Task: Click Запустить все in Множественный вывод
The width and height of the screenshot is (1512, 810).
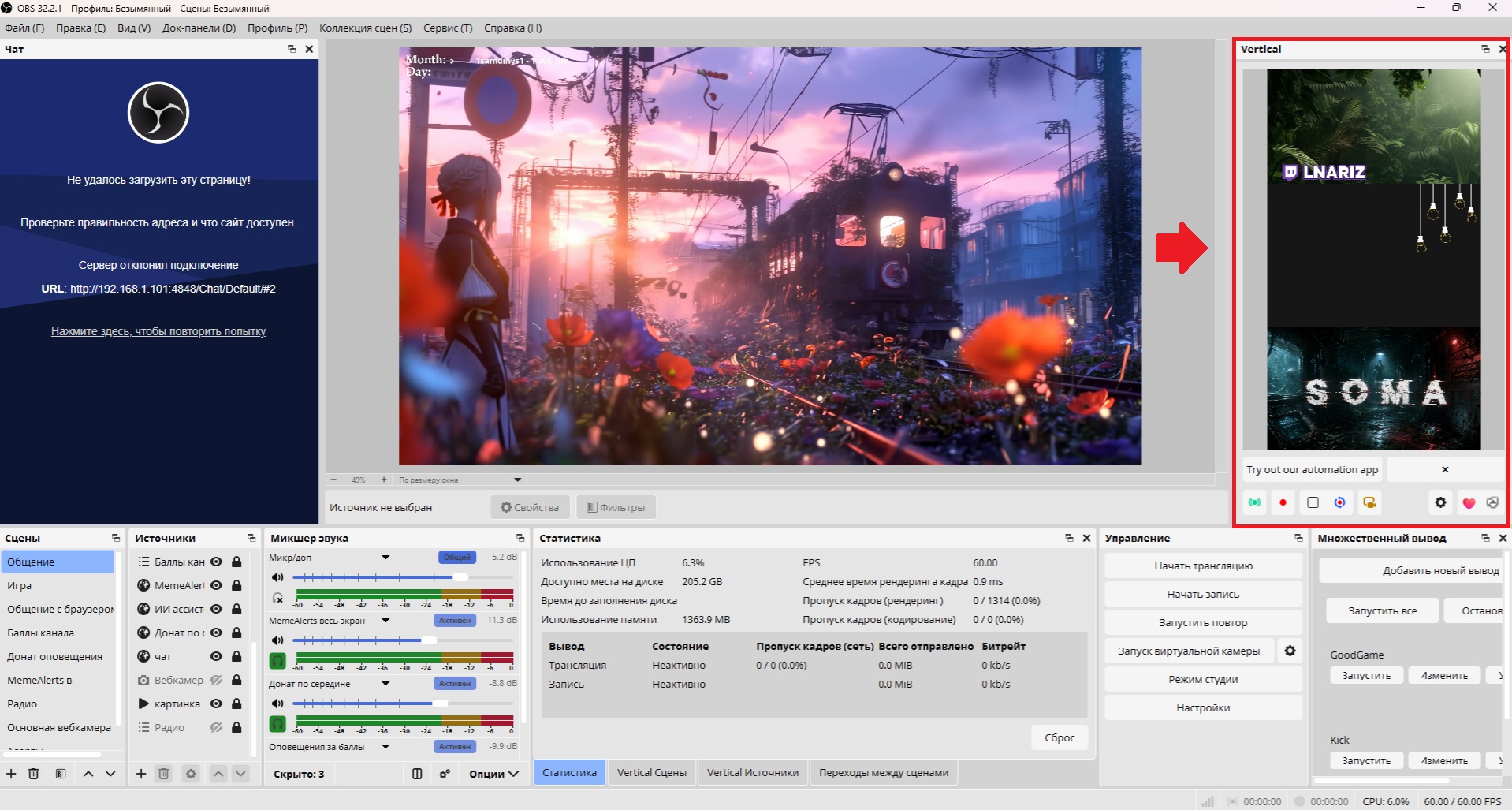Action: pyautogui.click(x=1382, y=610)
